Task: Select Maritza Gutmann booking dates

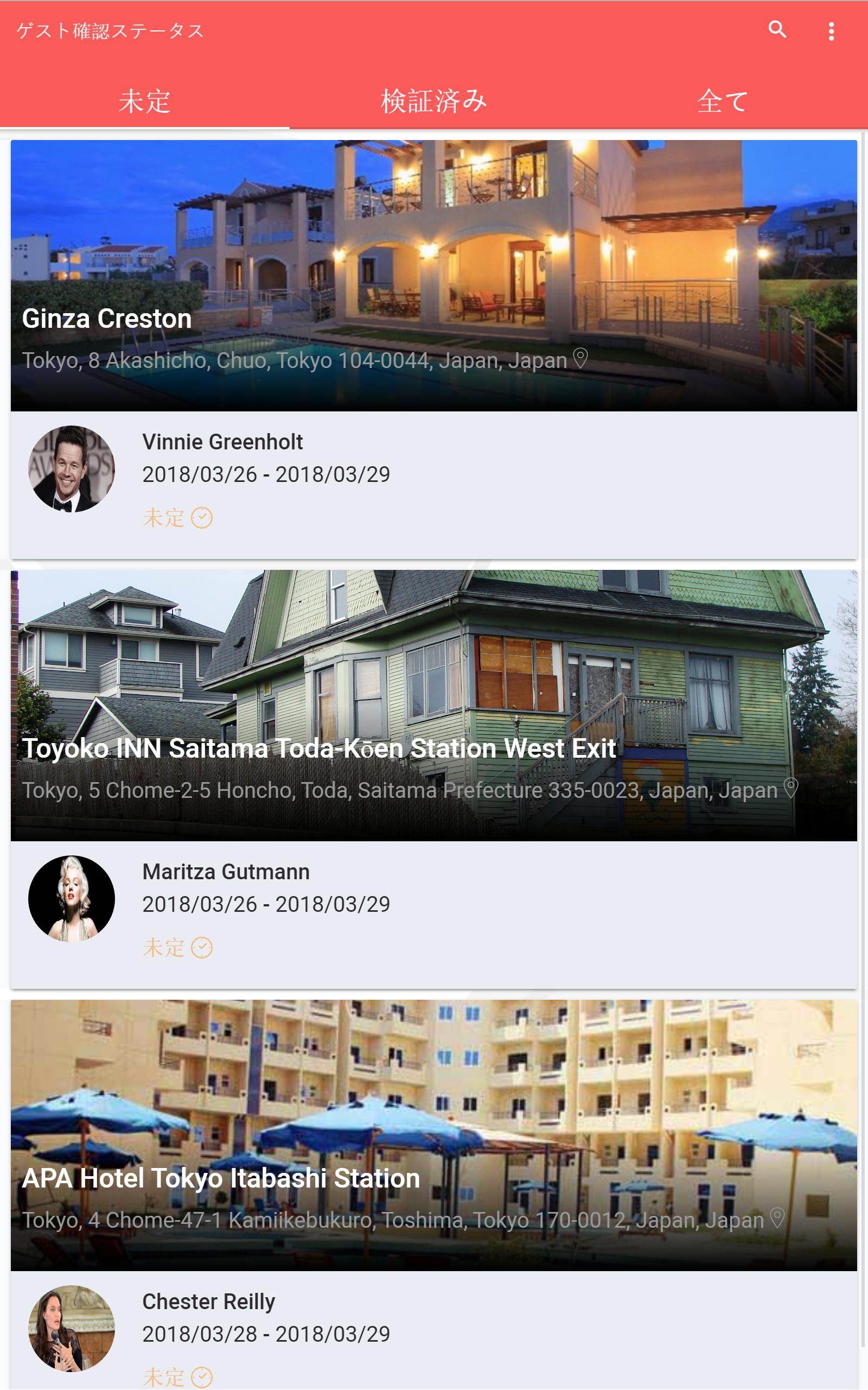Action: (x=266, y=904)
